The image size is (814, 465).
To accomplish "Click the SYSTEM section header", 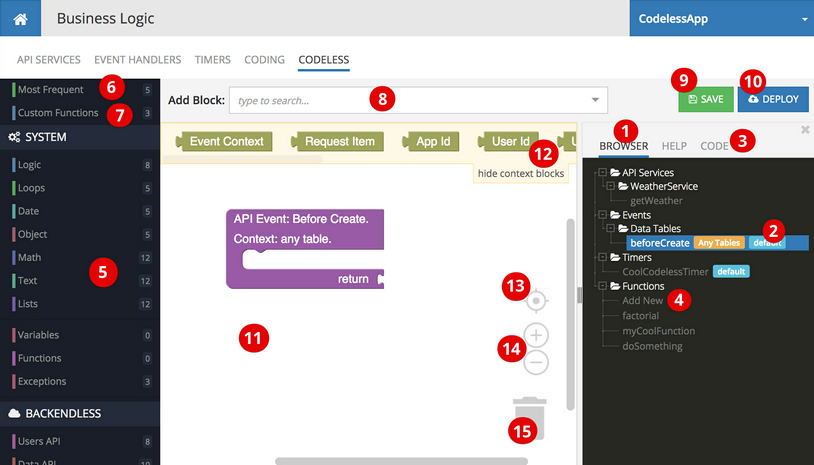I will coord(80,137).
